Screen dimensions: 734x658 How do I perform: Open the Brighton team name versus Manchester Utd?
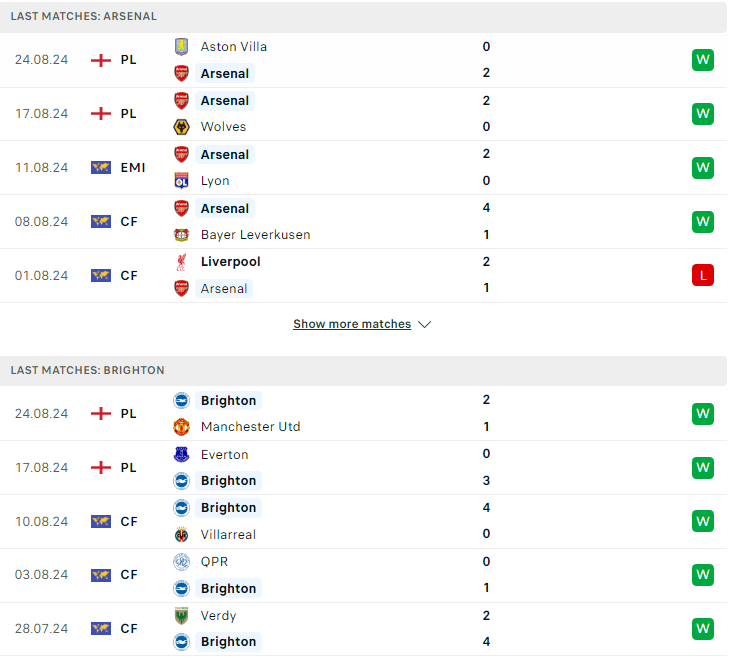tap(228, 401)
